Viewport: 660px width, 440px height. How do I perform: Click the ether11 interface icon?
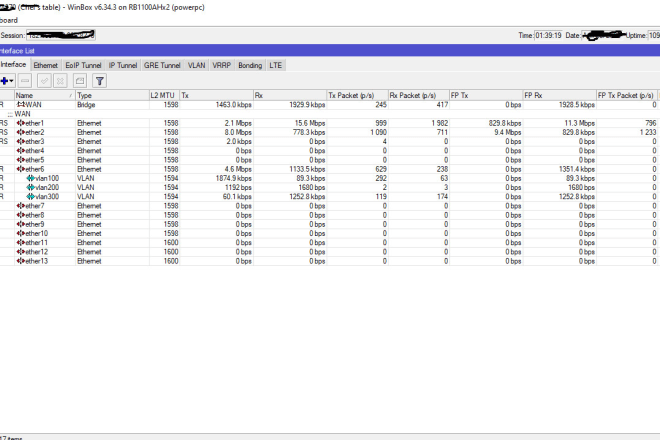pos(21,243)
